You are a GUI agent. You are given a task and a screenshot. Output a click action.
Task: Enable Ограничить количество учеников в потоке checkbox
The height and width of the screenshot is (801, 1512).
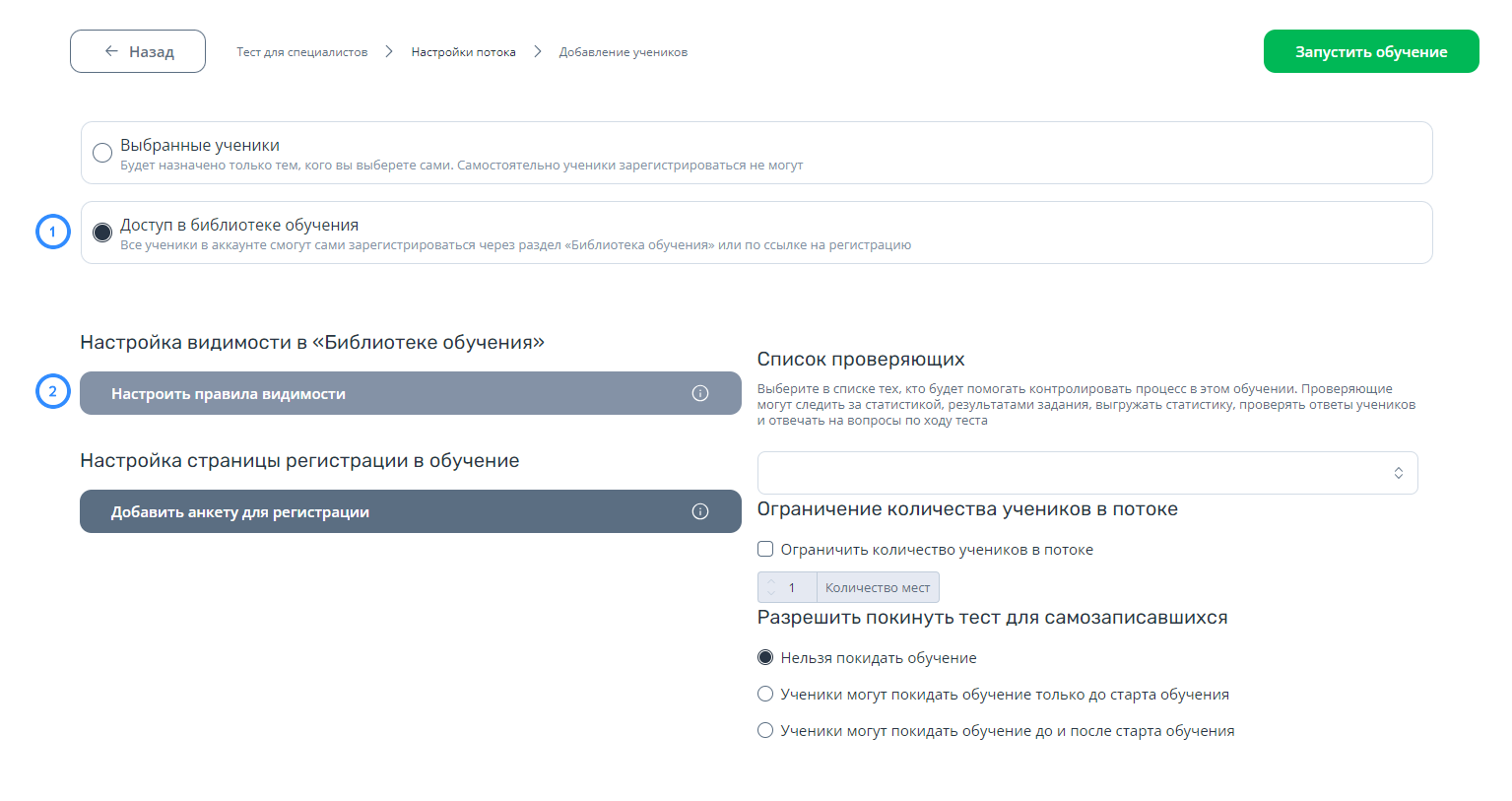(765, 549)
